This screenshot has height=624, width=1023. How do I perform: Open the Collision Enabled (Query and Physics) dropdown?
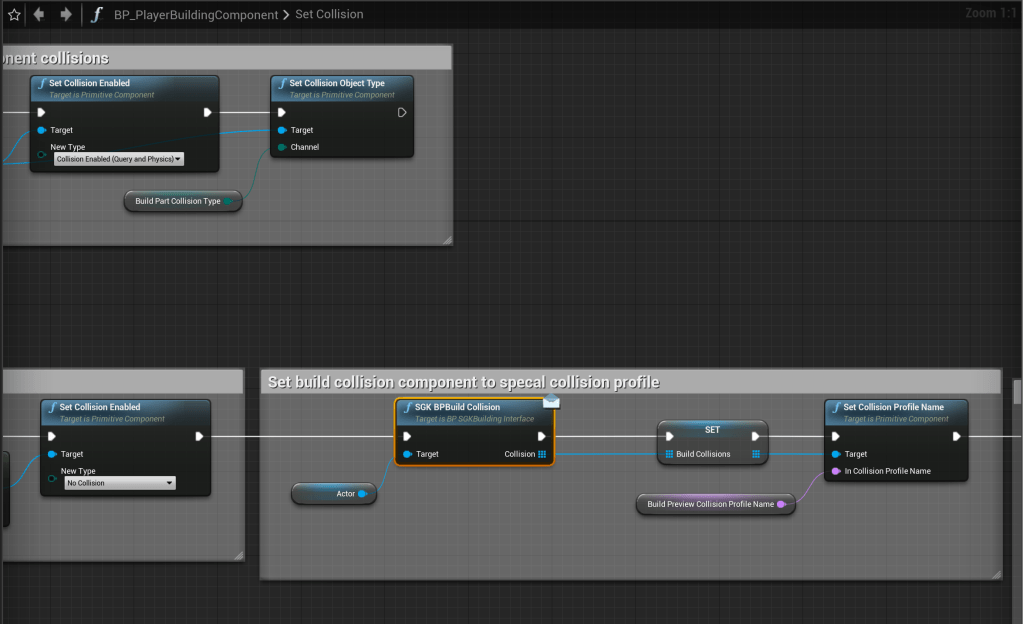click(x=119, y=159)
